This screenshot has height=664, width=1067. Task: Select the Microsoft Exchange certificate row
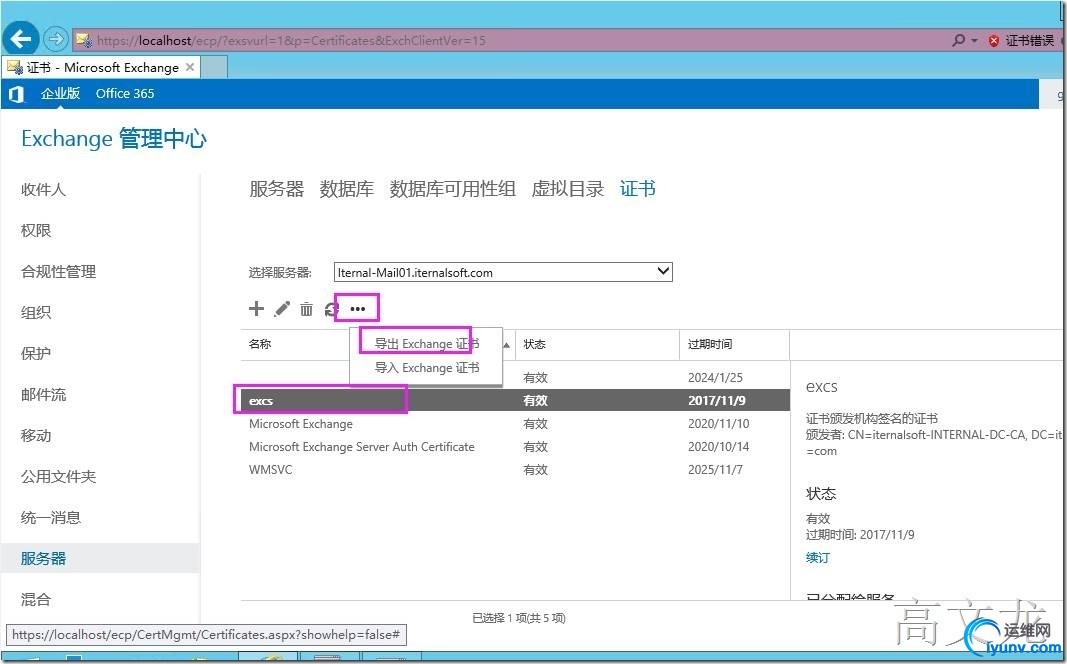(x=515, y=424)
